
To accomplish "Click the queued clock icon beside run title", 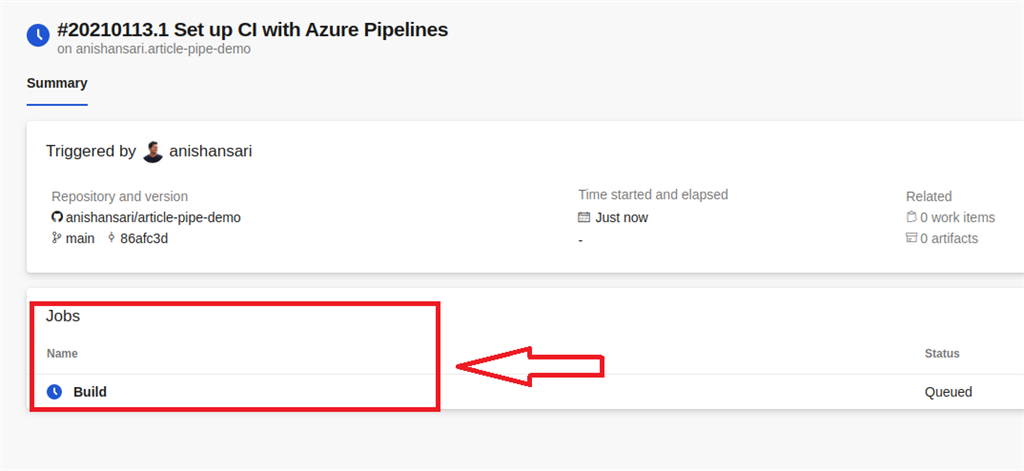I will (38, 35).
